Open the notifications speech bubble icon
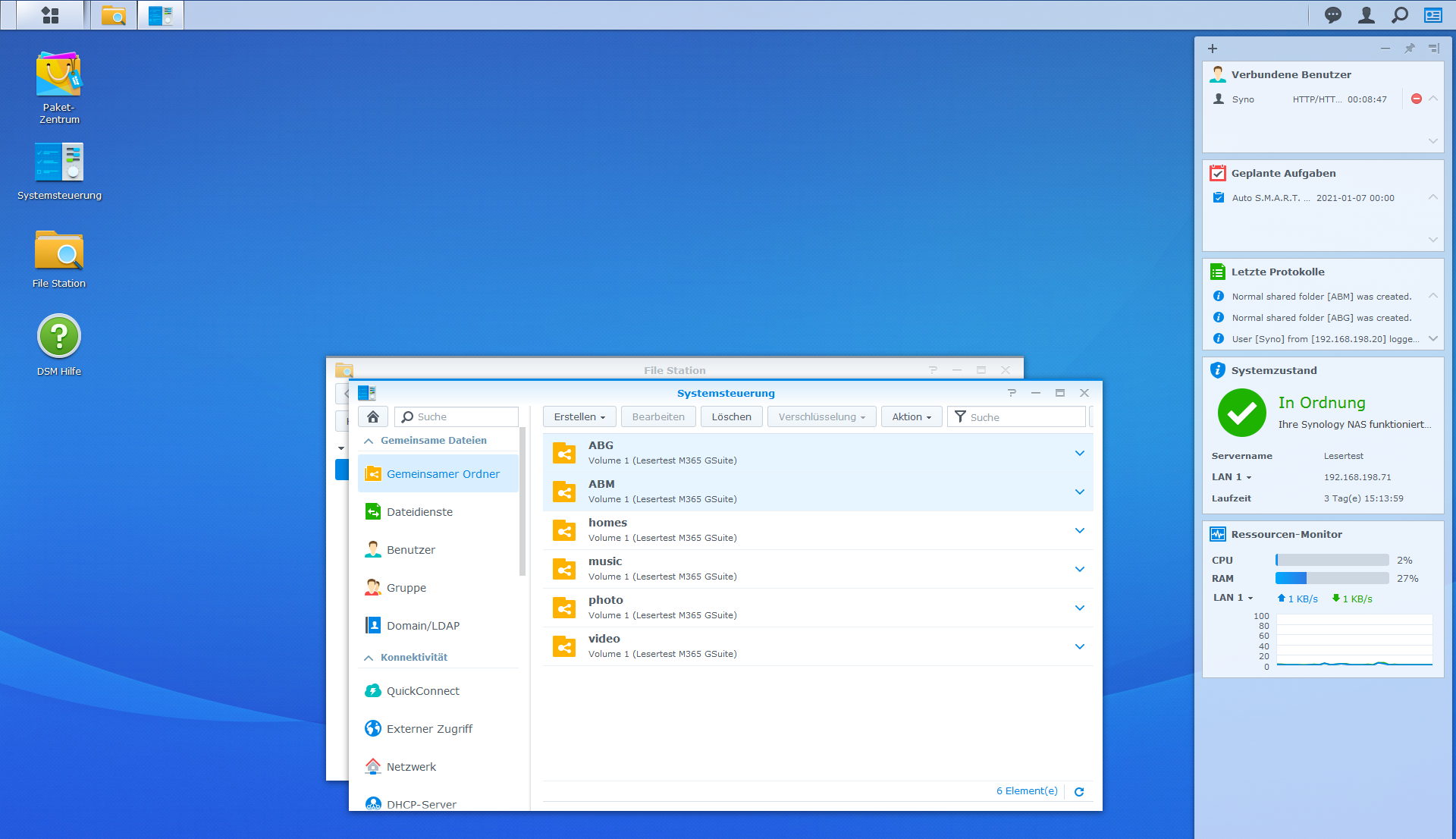Image resolution: width=1456 pixels, height=839 pixels. [1332, 15]
